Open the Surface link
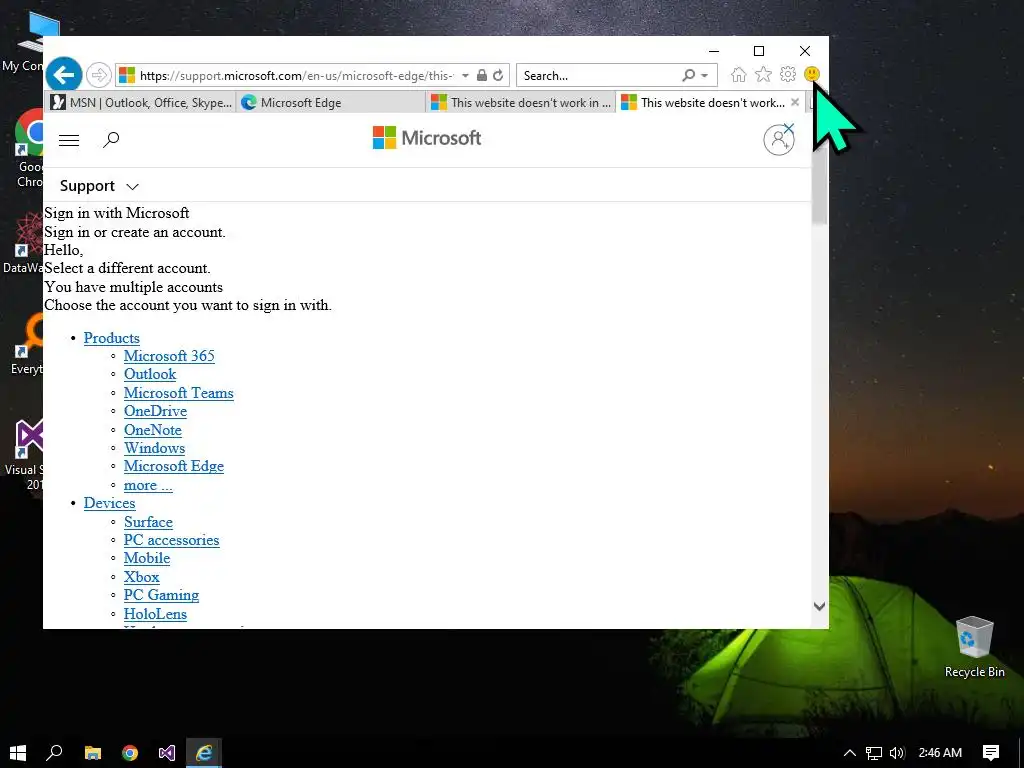The width and height of the screenshot is (1024, 768). coord(148,522)
